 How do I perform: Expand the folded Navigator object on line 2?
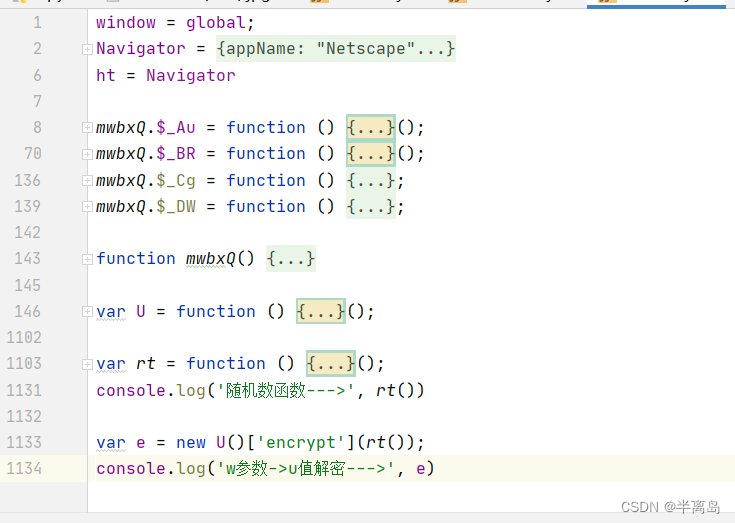click(x=87, y=49)
